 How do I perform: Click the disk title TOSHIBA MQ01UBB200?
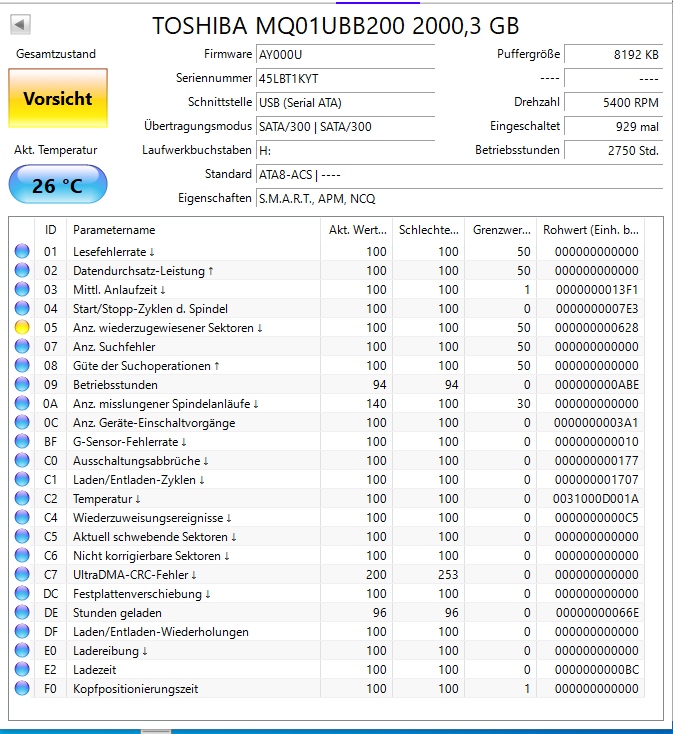(x=336, y=26)
